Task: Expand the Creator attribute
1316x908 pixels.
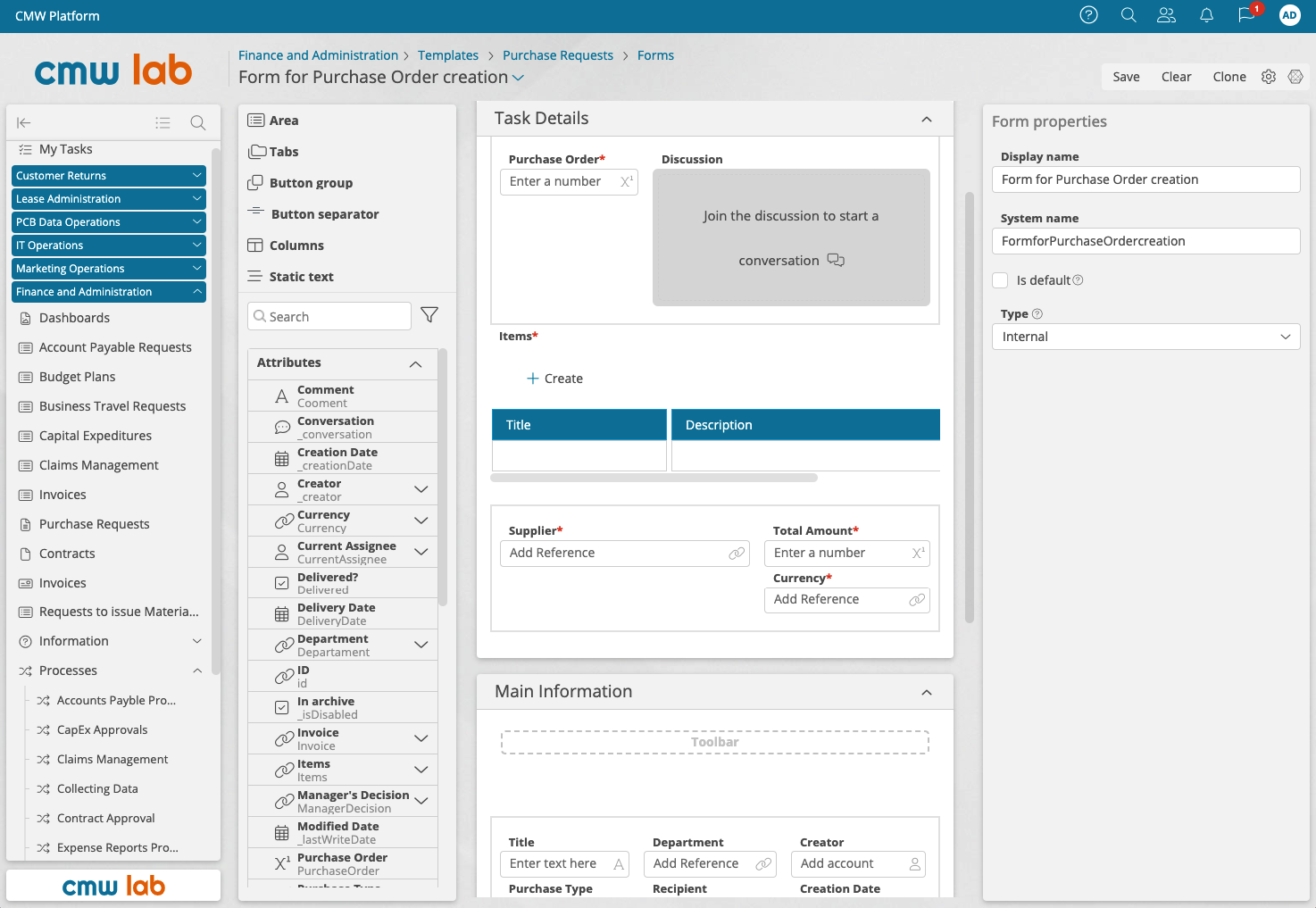Action: click(421, 489)
